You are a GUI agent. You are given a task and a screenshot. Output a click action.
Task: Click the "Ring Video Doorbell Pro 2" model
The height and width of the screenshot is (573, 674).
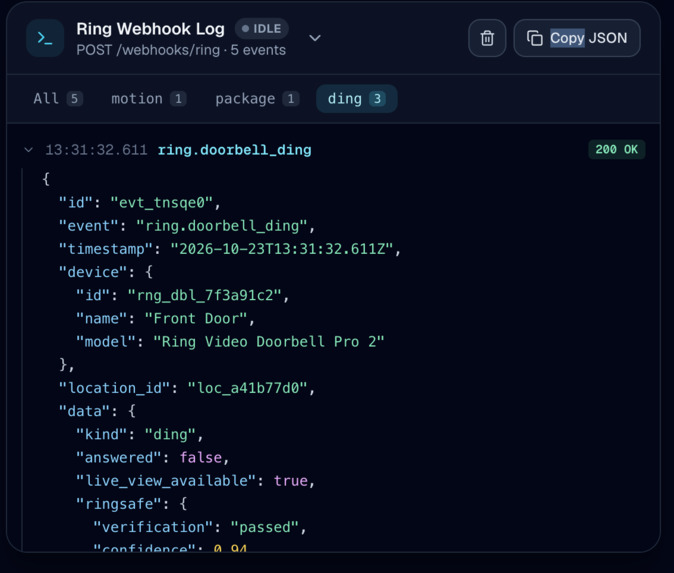[269, 342]
